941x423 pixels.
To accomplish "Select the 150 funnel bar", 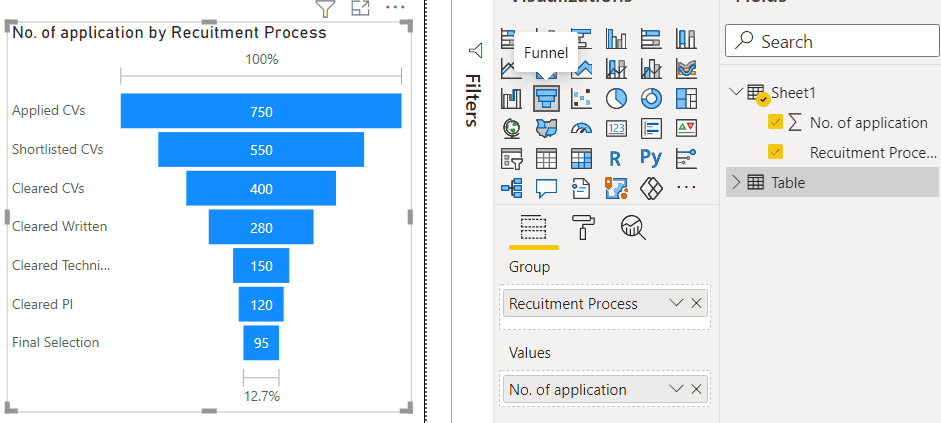I will (x=261, y=265).
